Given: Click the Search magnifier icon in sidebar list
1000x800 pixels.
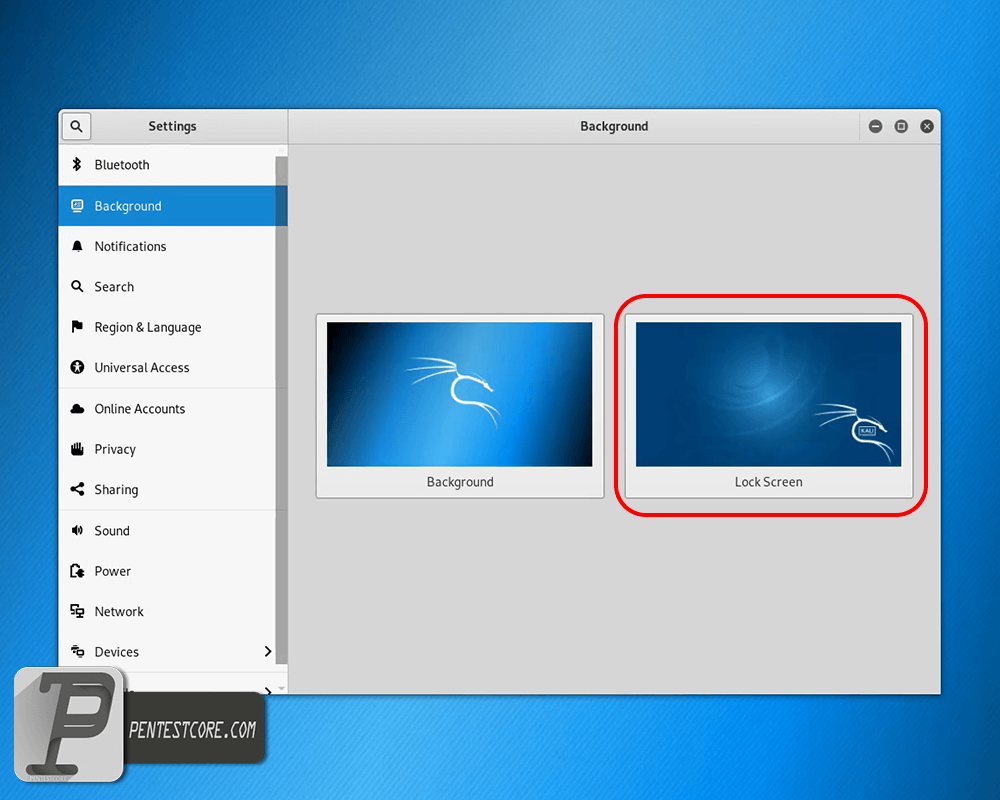Looking at the screenshot, I should tap(77, 286).
